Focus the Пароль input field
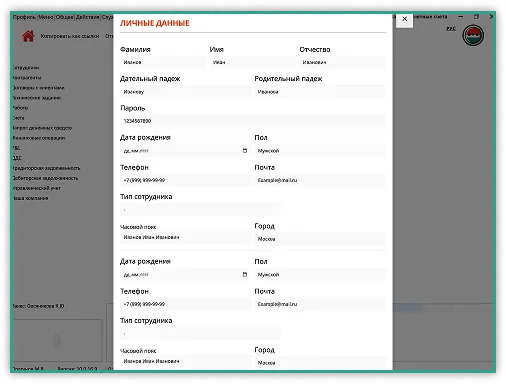The height and width of the screenshot is (384, 506). click(253, 121)
